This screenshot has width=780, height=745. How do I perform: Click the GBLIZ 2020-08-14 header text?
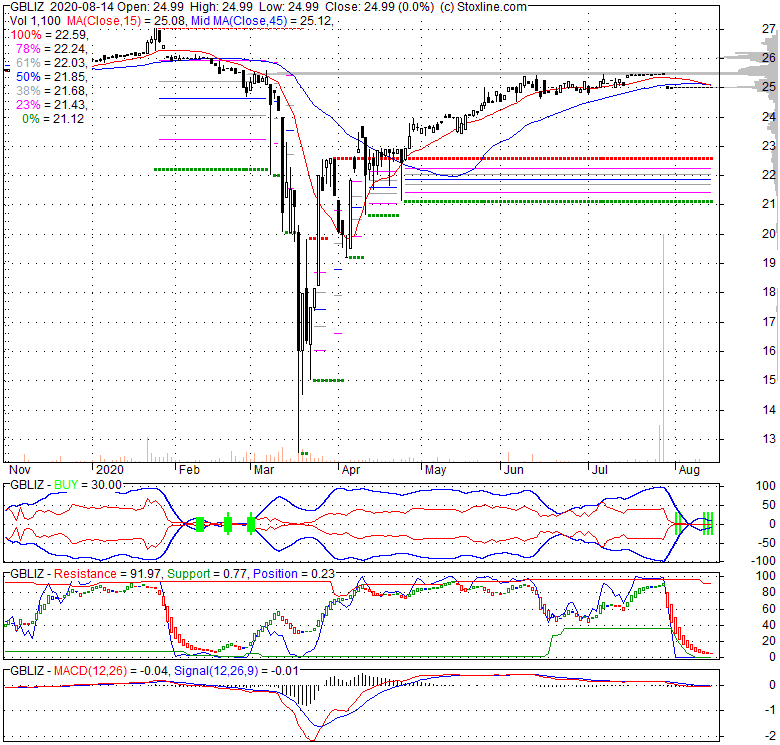(62, 7)
